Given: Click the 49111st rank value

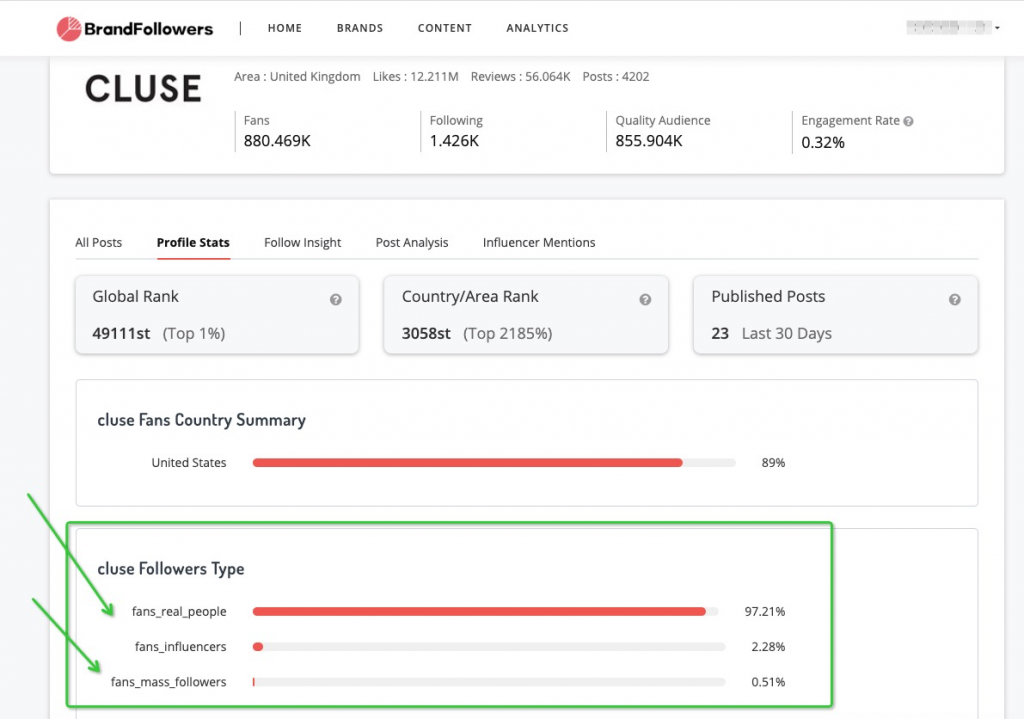Looking at the screenshot, I should [x=121, y=333].
